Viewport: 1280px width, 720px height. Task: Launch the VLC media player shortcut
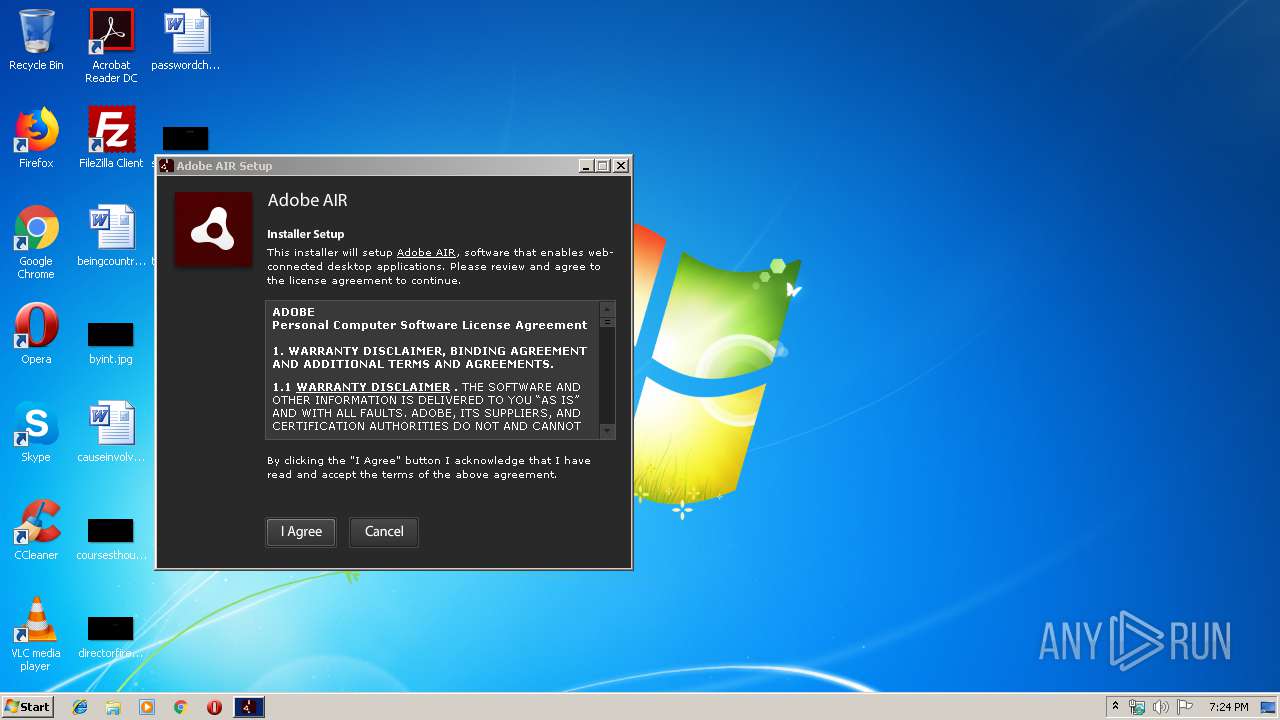click(x=36, y=634)
